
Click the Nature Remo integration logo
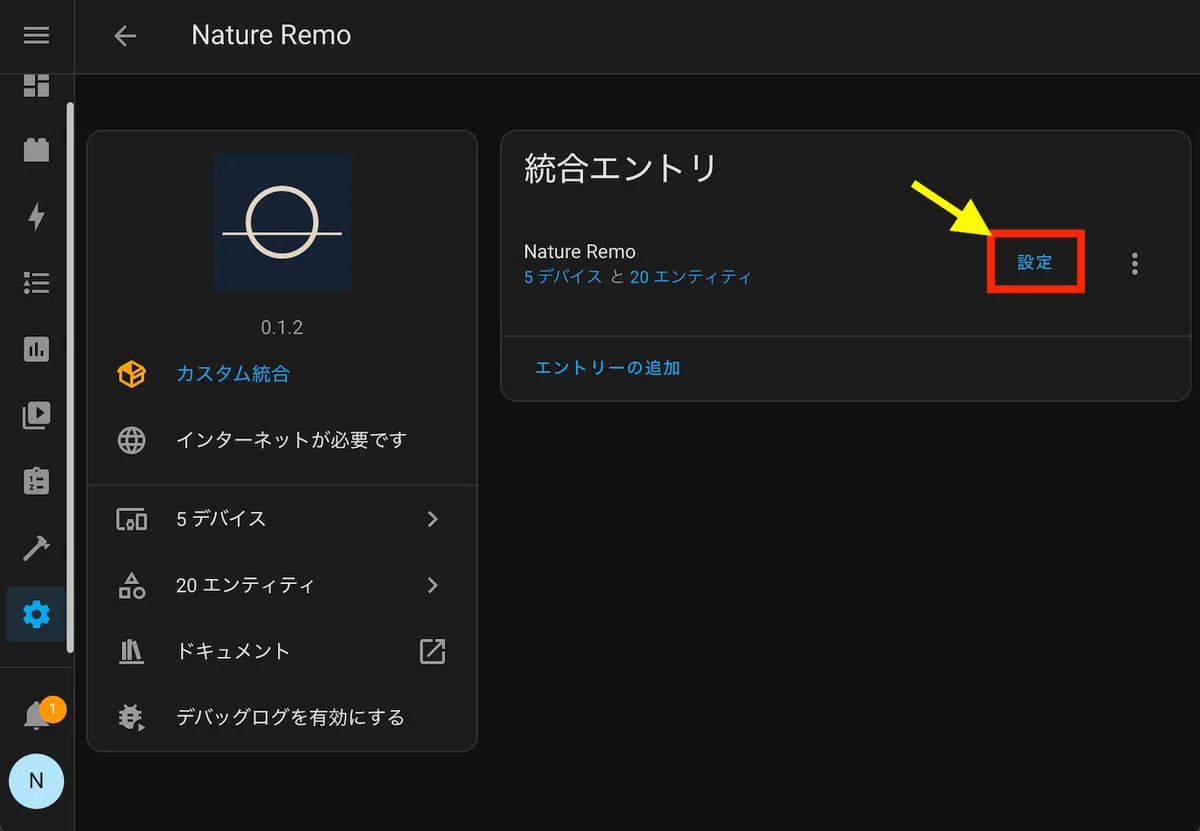282,222
